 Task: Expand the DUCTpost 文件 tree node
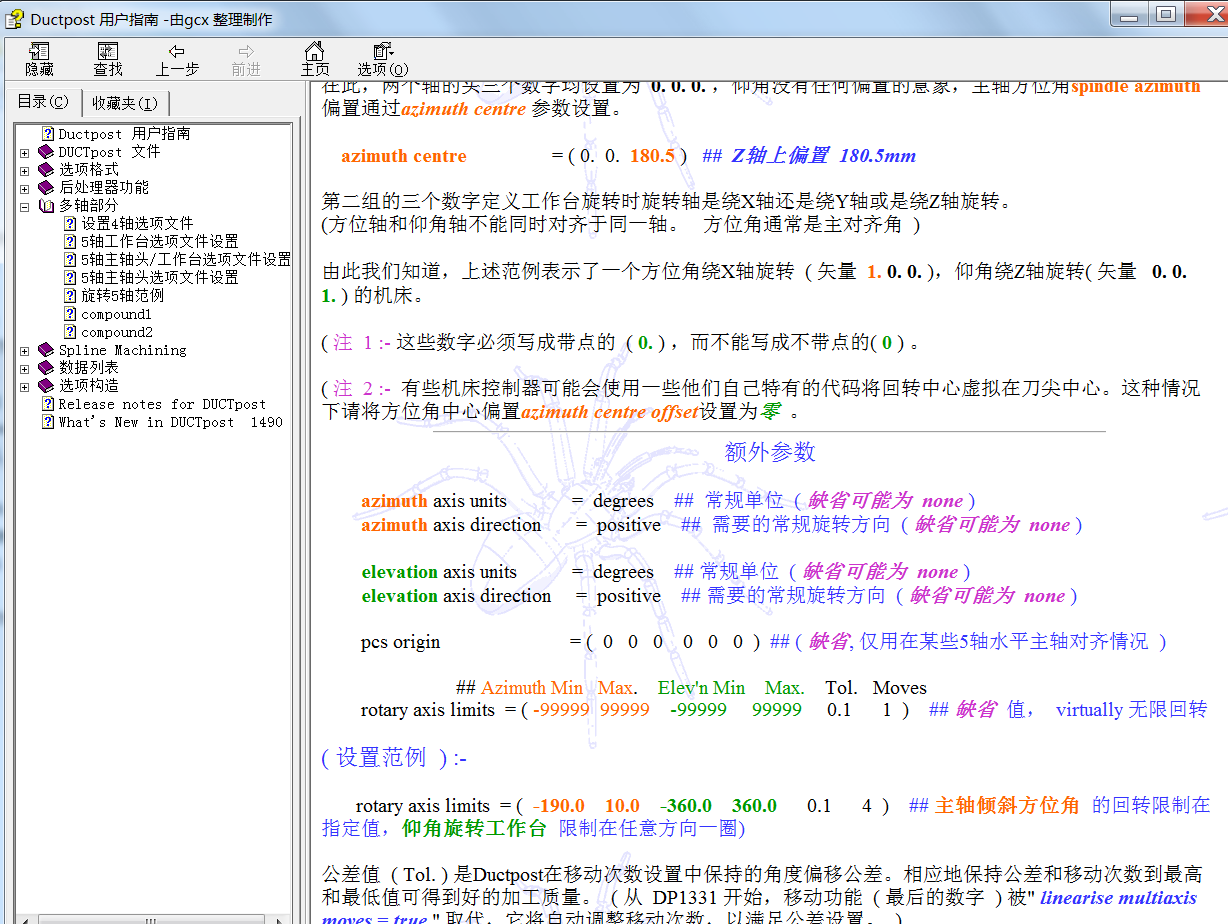(x=24, y=152)
